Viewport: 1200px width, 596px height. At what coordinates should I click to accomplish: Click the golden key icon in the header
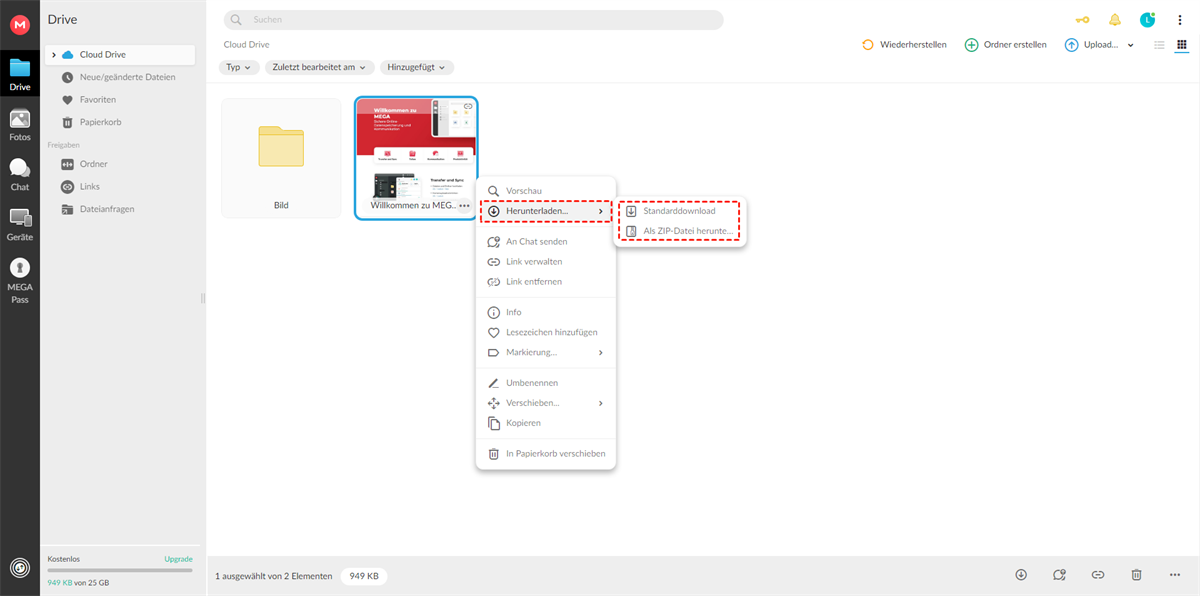pos(1081,20)
